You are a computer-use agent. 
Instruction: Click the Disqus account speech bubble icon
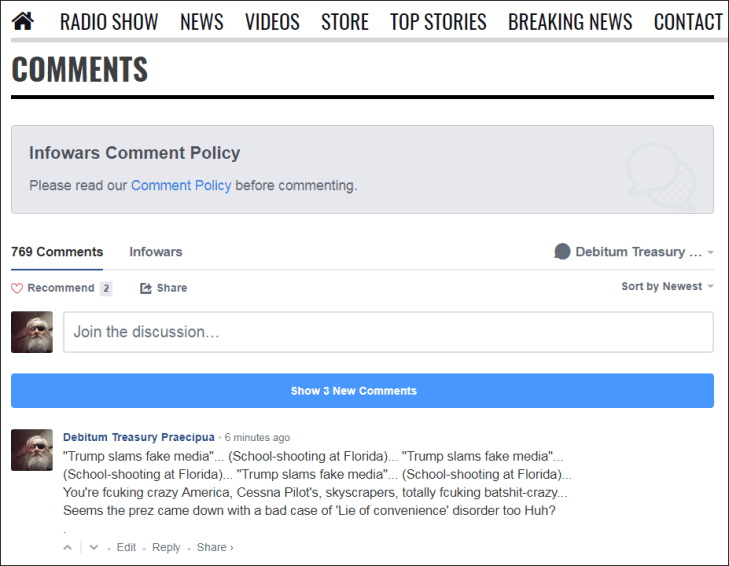pos(562,252)
